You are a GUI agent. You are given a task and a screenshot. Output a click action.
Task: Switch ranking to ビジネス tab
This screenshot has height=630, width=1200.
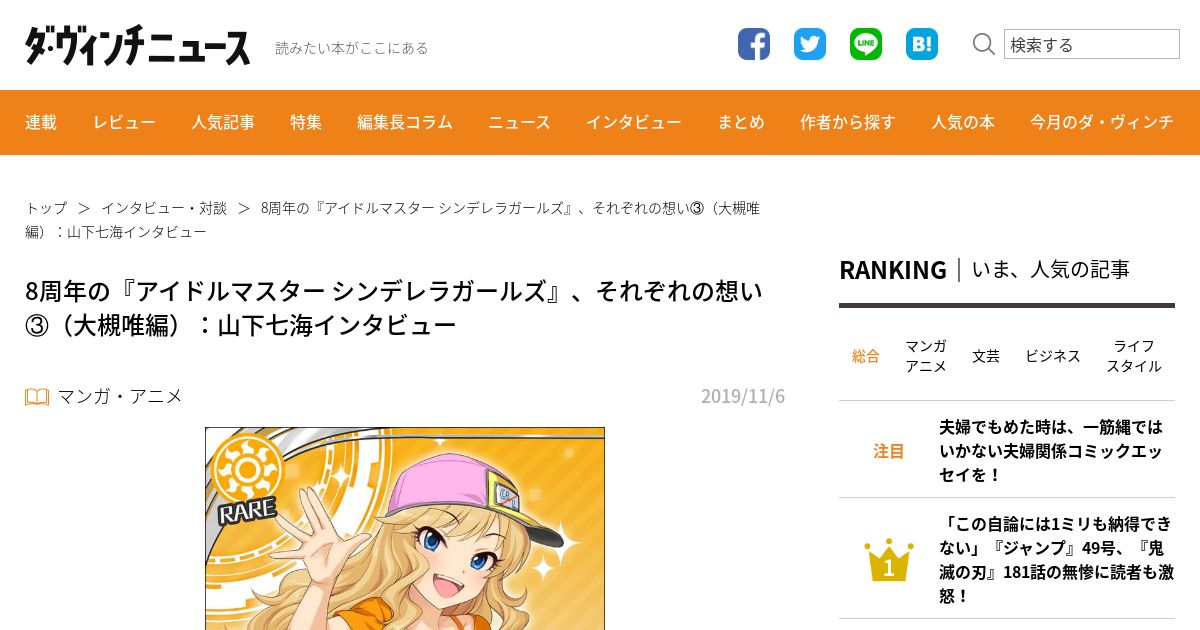click(1053, 356)
